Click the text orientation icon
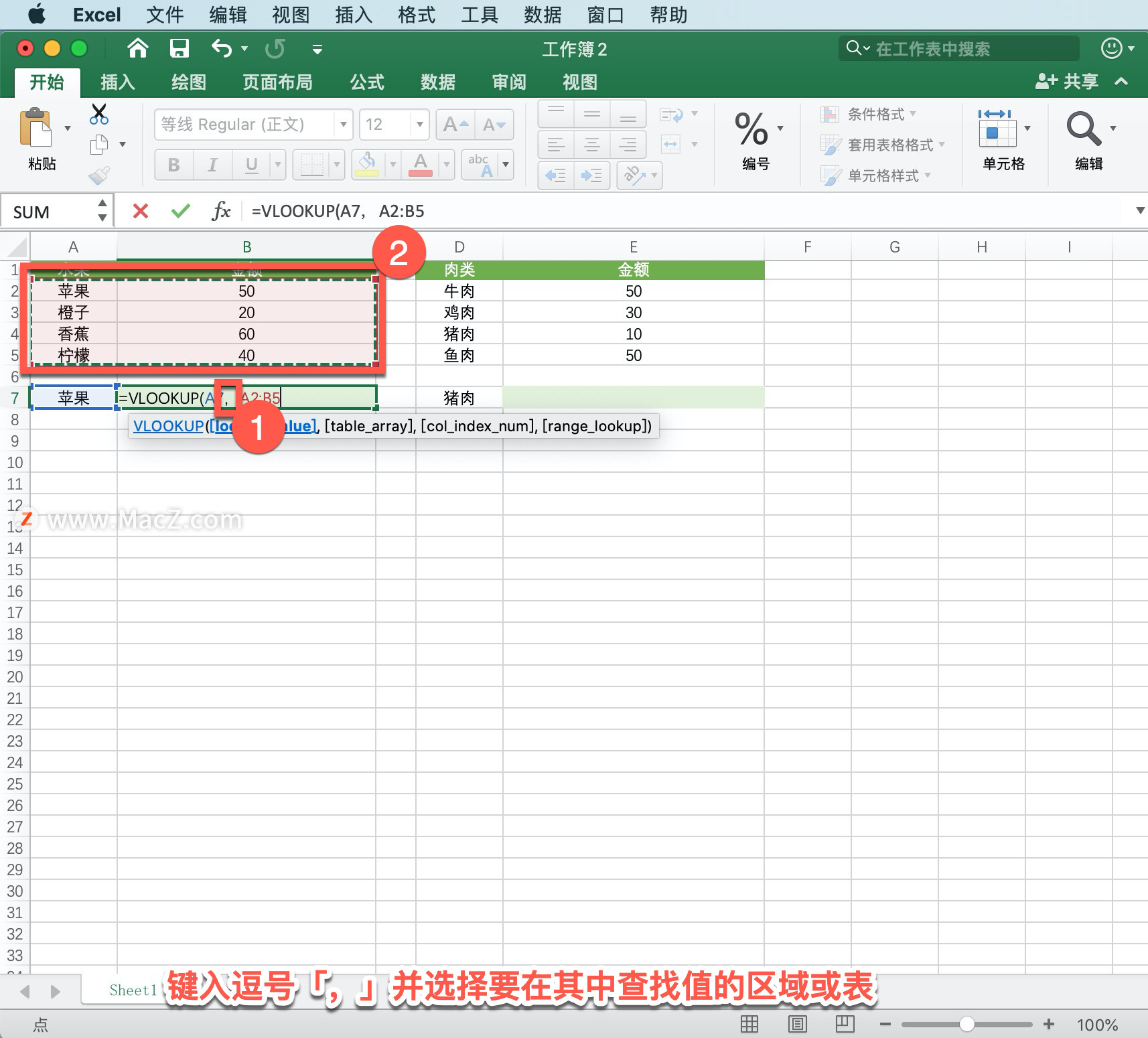The image size is (1148, 1038). point(634,175)
